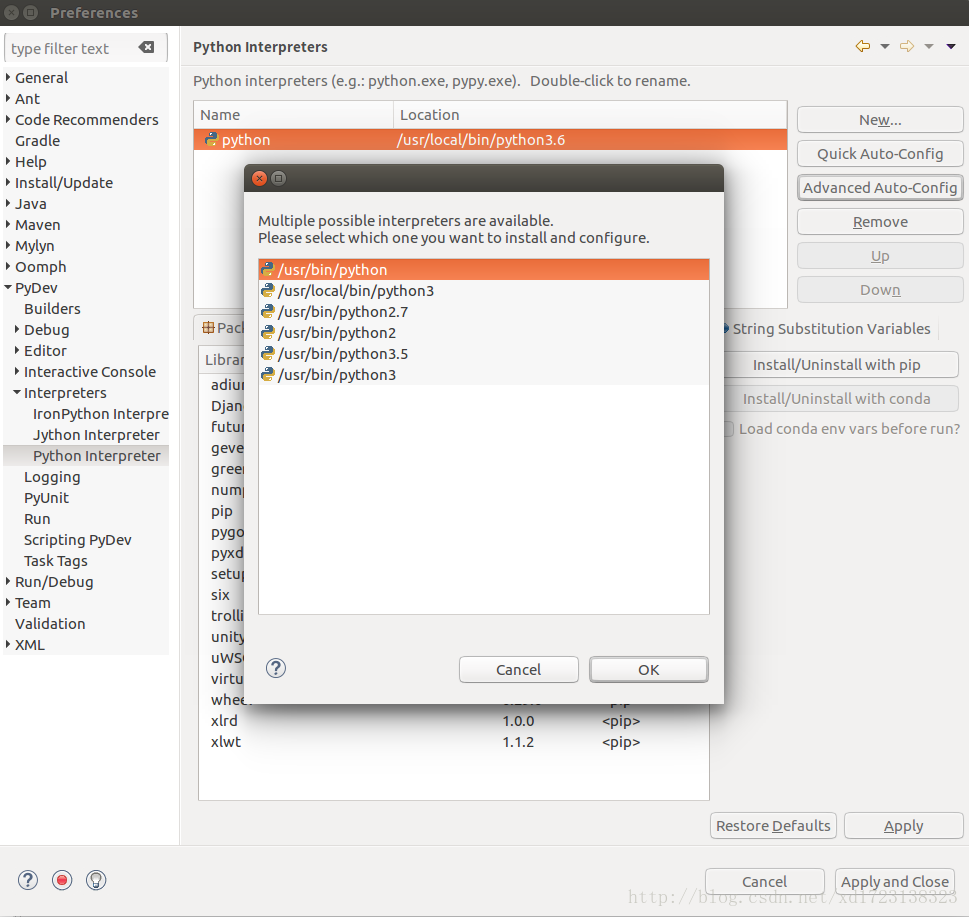969x917 pixels.
Task: Click the Location column header
Action: [x=590, y=115]
